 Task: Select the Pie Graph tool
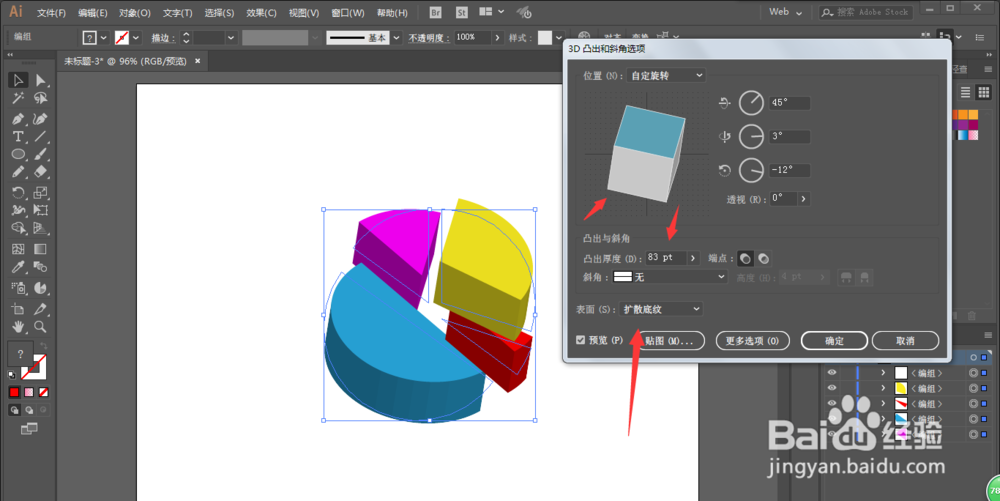pos(40,288)
